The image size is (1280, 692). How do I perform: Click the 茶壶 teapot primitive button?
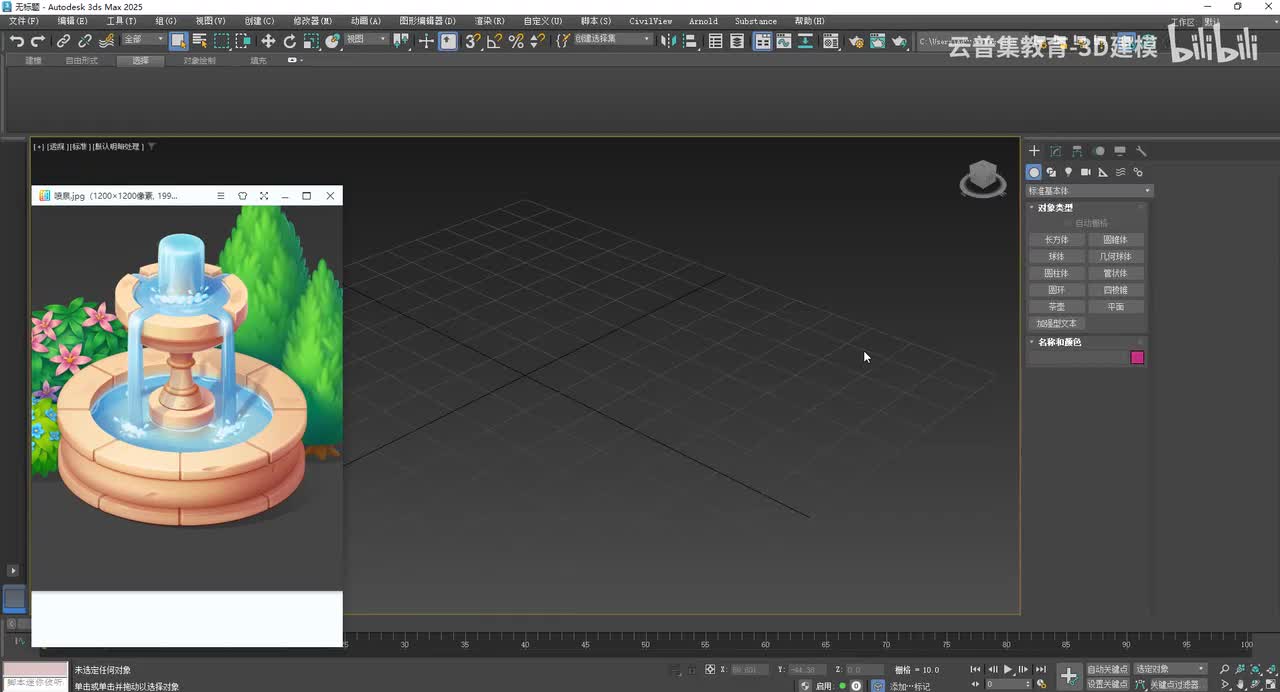[1056, 307]
